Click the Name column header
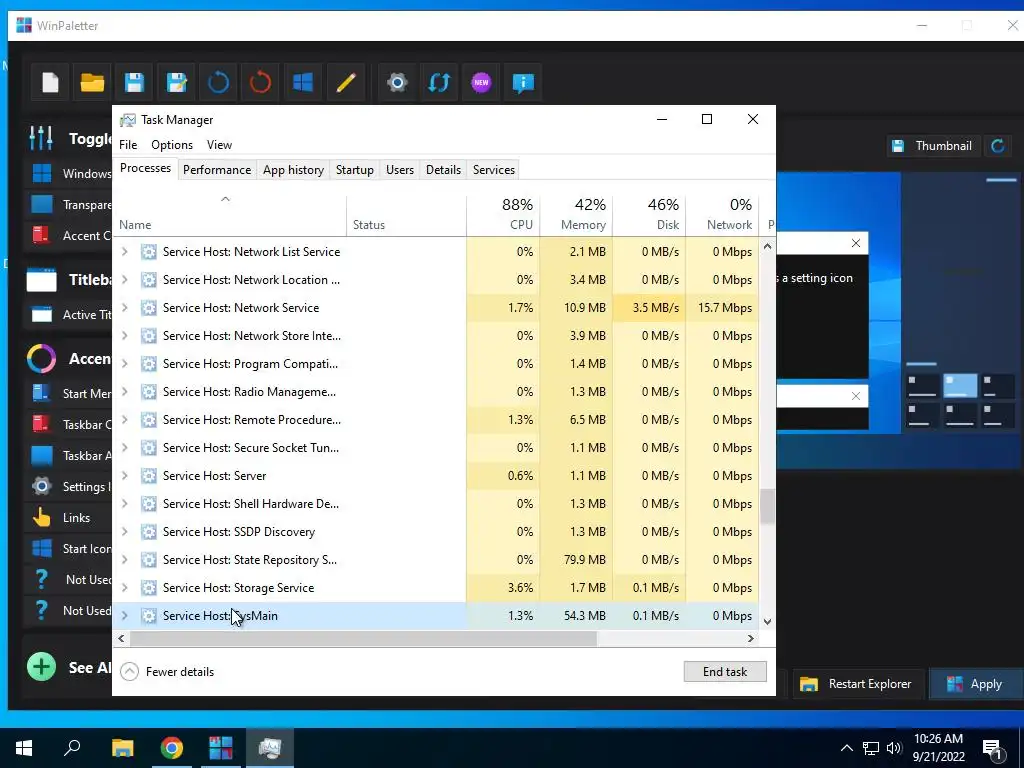This screenshot has width=1024, height=768. click(230, 216)
